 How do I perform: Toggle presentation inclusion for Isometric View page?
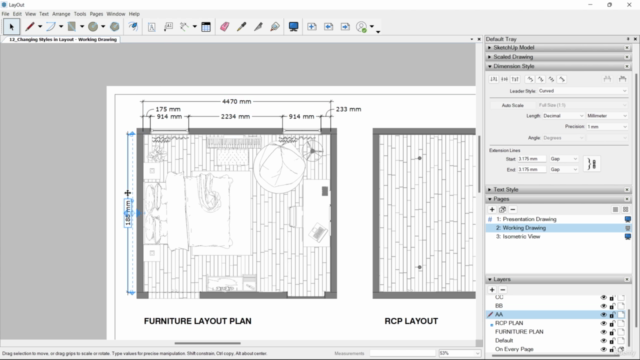[628, 237]
